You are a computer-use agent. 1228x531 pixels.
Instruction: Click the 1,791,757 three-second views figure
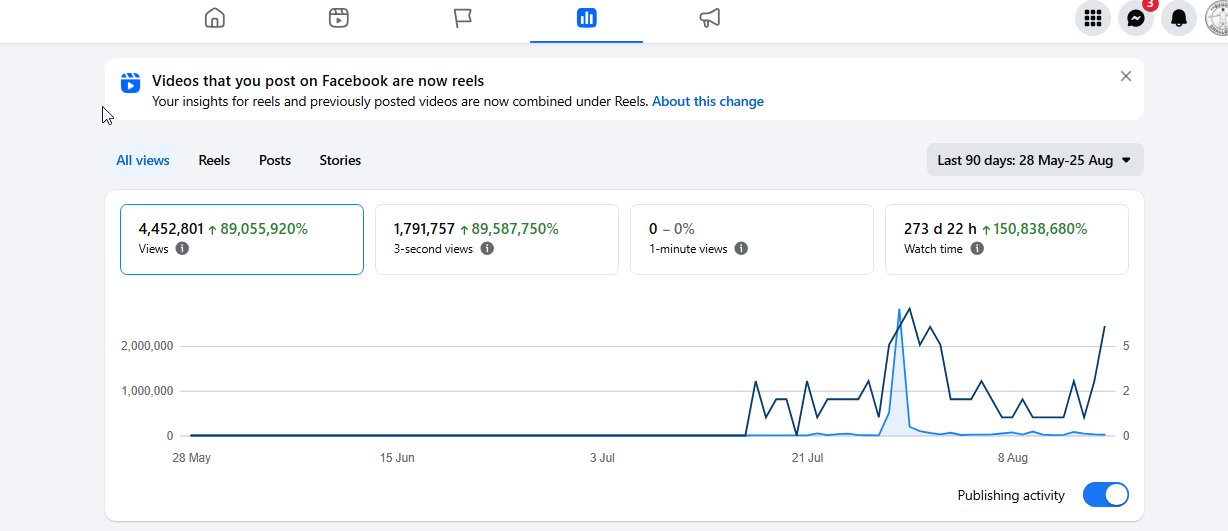424,229
